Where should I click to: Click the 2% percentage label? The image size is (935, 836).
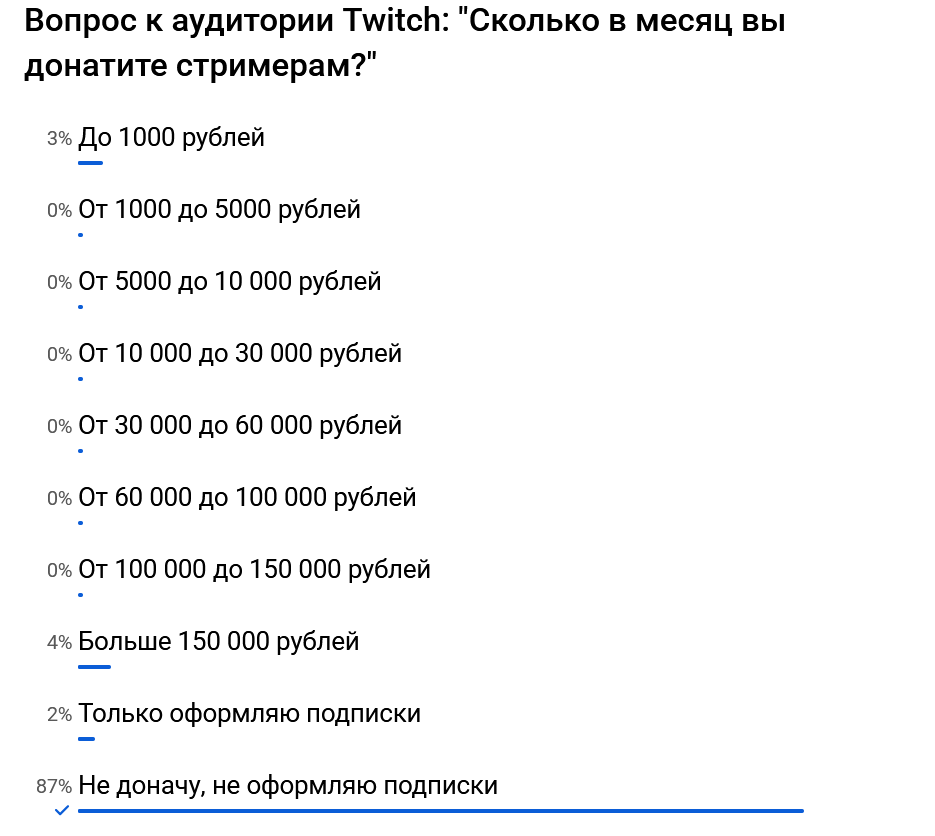(59, 715)
